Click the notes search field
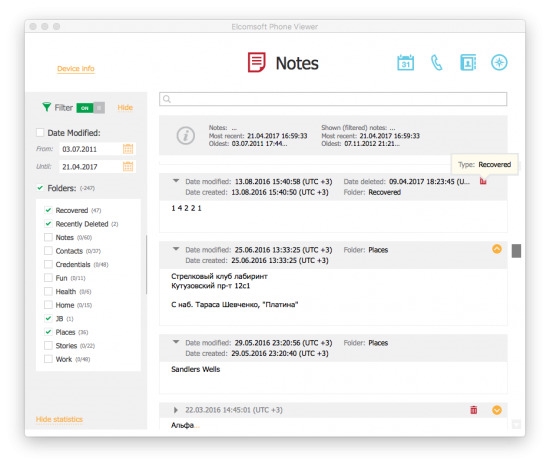Screen dimensions: 550x466 pos(333,99)
